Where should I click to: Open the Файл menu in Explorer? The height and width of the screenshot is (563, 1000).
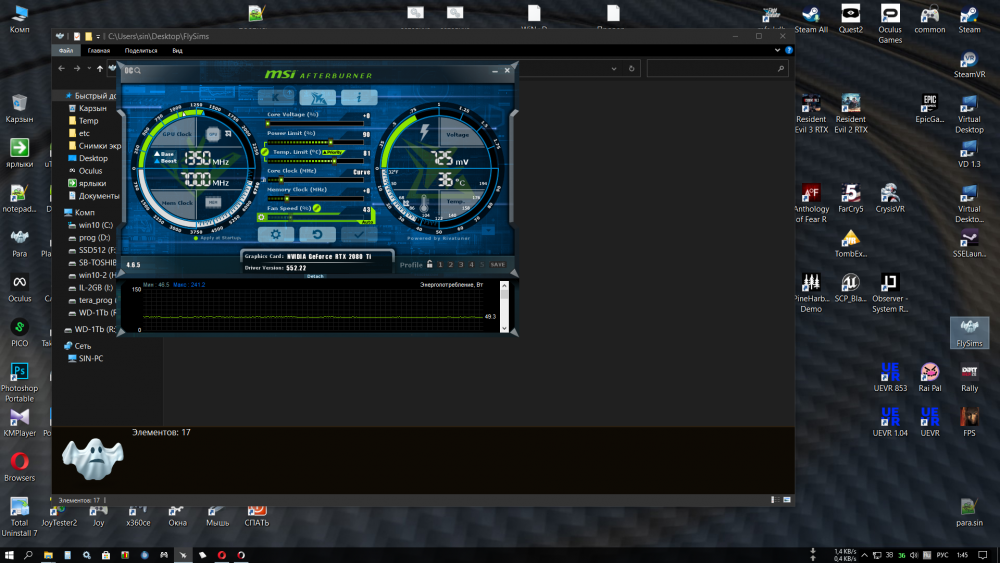[x=66, y=50]
